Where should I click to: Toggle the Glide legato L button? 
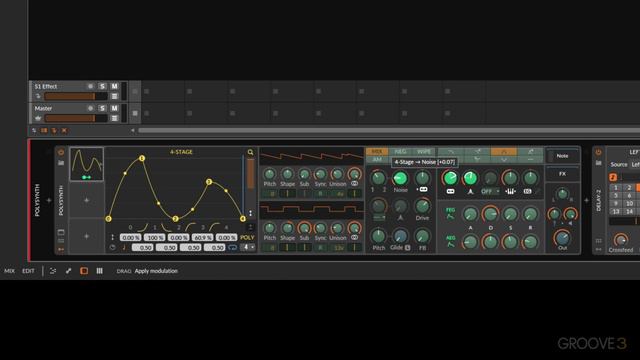click(407, 248)
